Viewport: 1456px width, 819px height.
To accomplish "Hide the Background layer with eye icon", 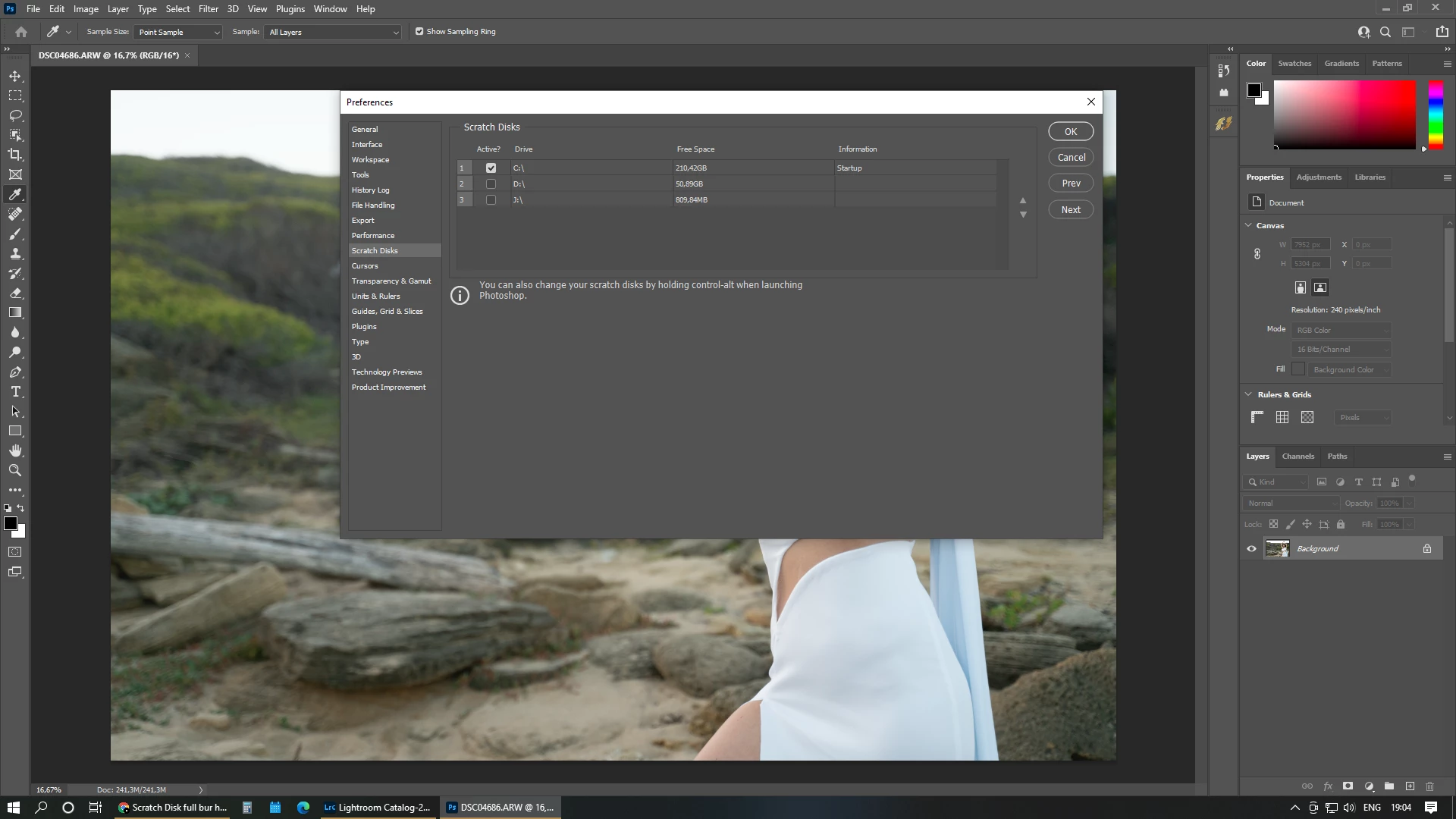I will [1251, 549].
